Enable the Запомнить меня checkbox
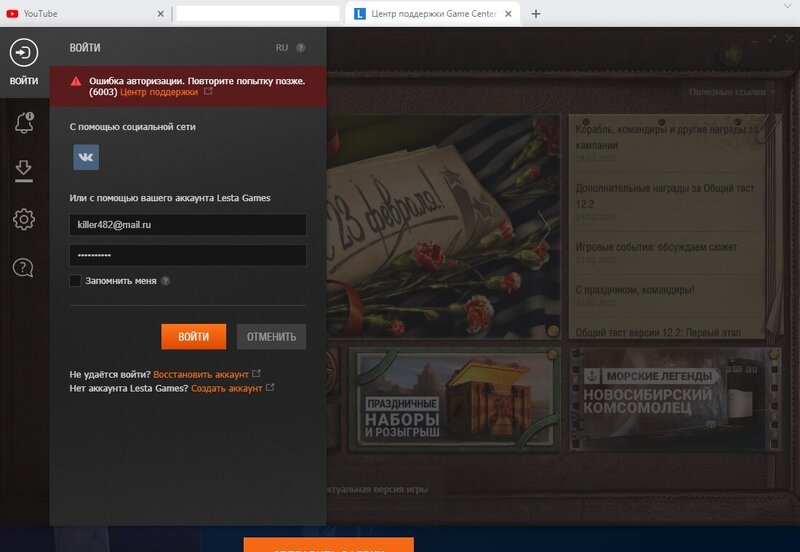The image size is (800, 552). tap(75, 281)
